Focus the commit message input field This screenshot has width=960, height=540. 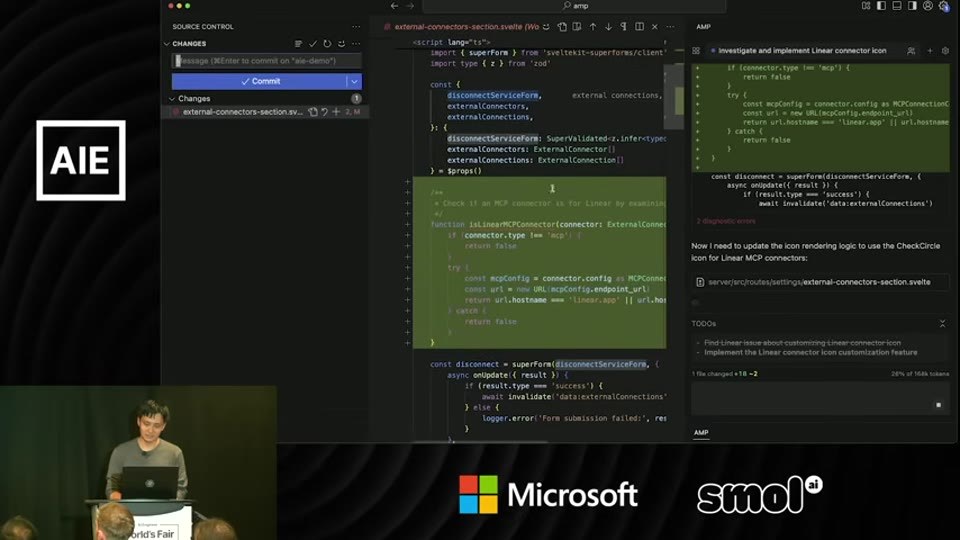click(266, 61)
